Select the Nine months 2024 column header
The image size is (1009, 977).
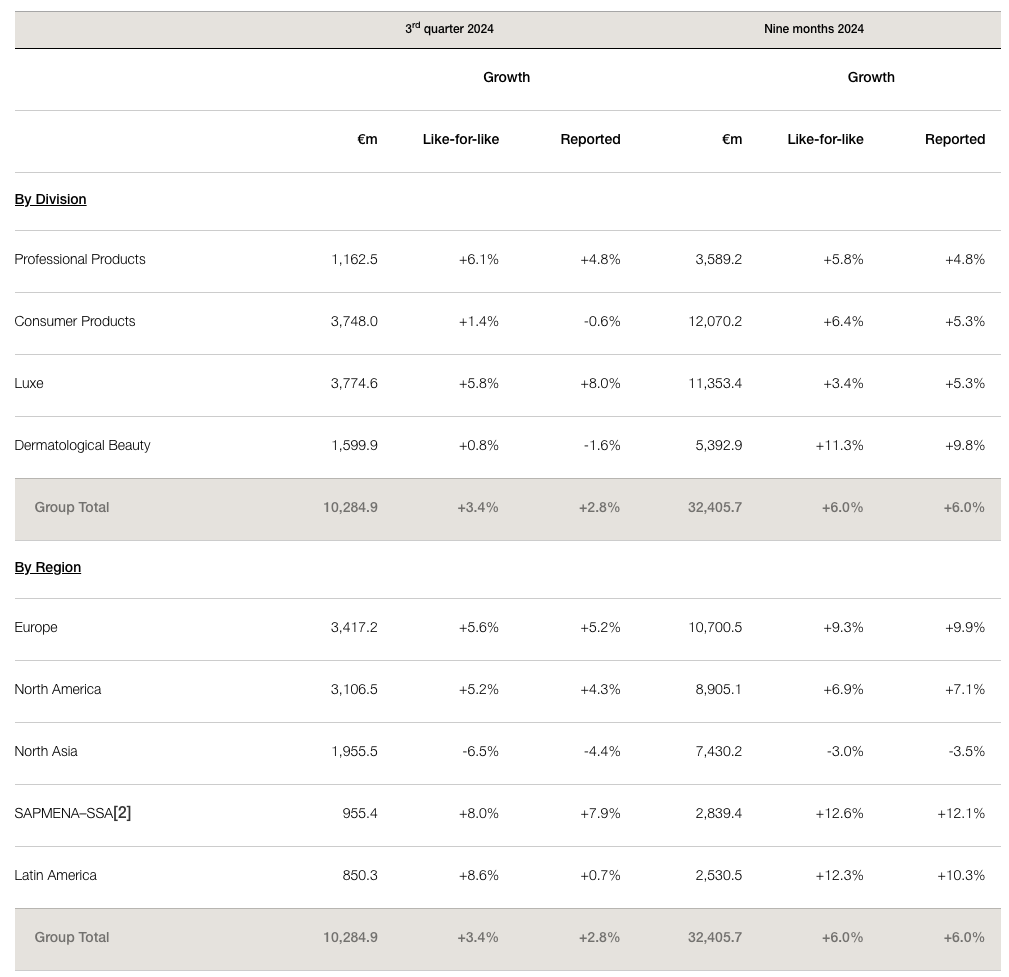[813, 29]
